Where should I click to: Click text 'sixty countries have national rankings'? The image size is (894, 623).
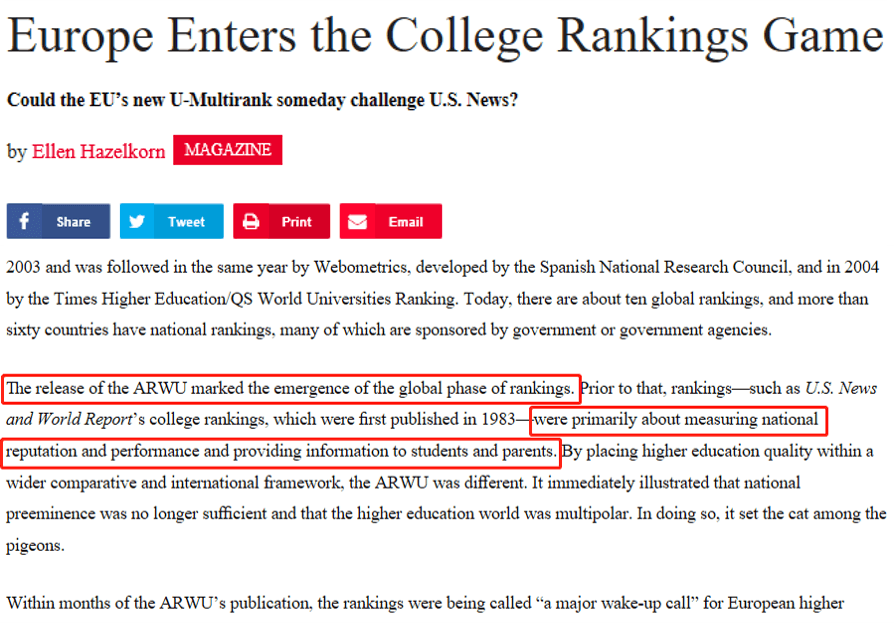pos(140,330)
